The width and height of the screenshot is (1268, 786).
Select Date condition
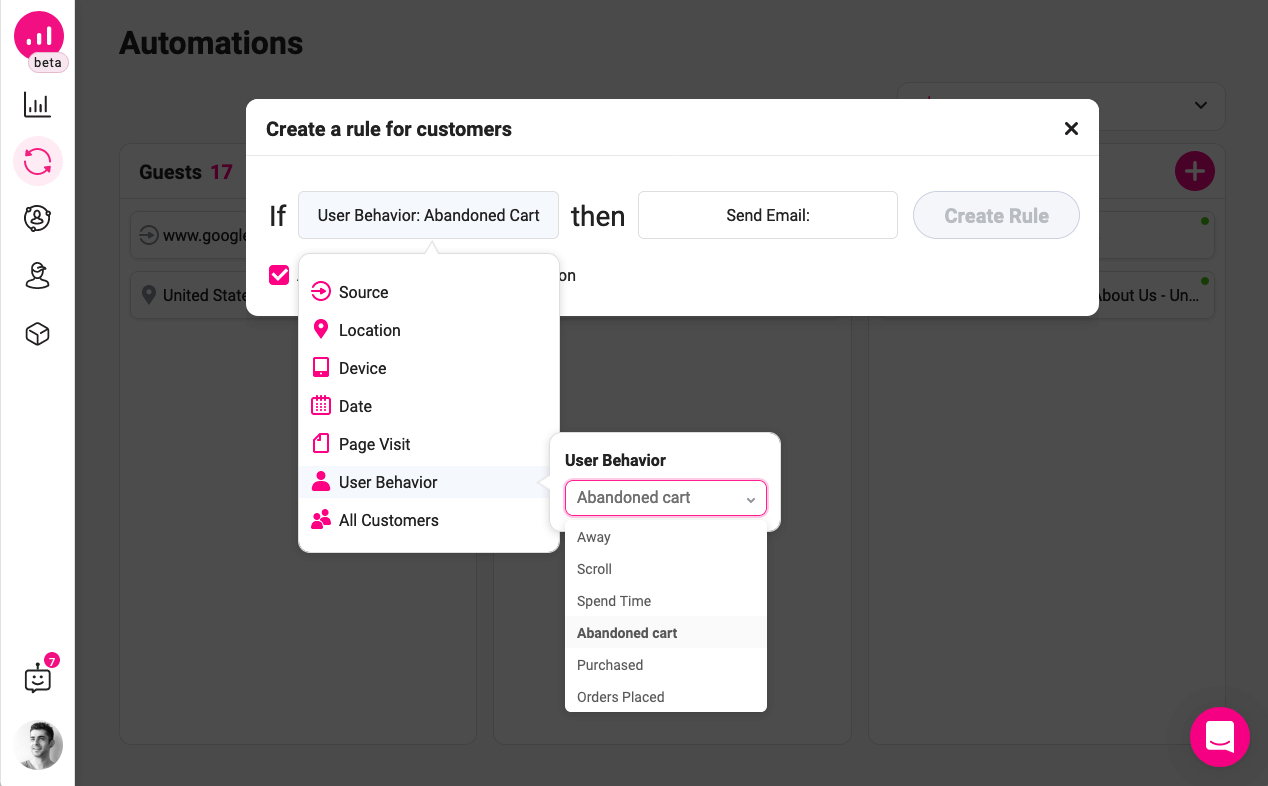(x=429, y=406)
